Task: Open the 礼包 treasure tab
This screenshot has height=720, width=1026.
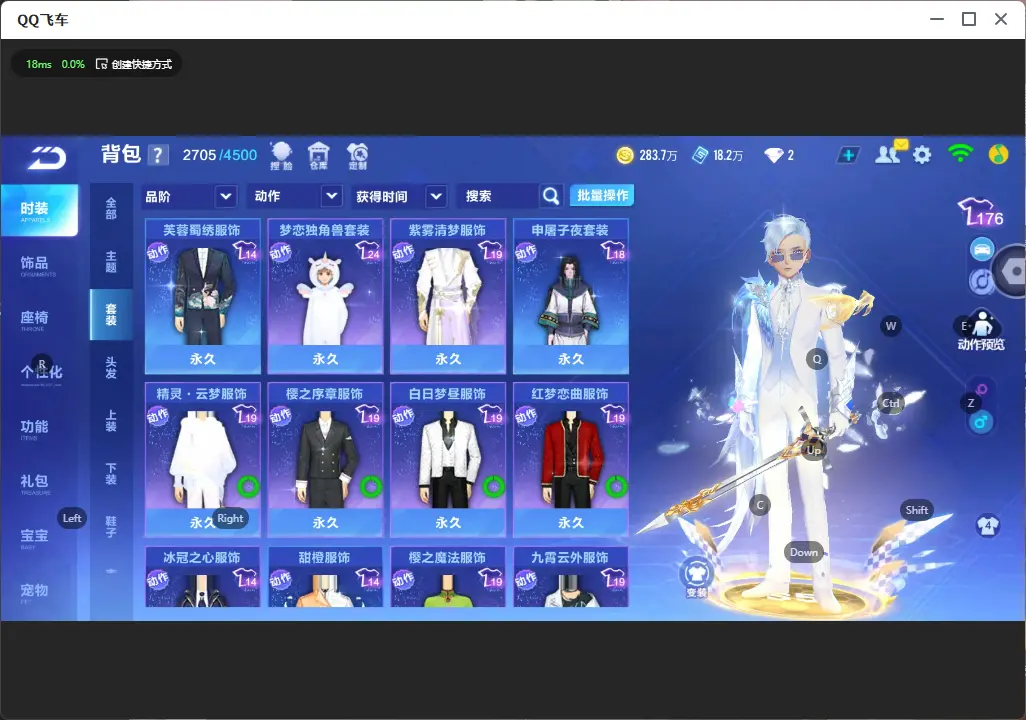Action: [35, 482]
